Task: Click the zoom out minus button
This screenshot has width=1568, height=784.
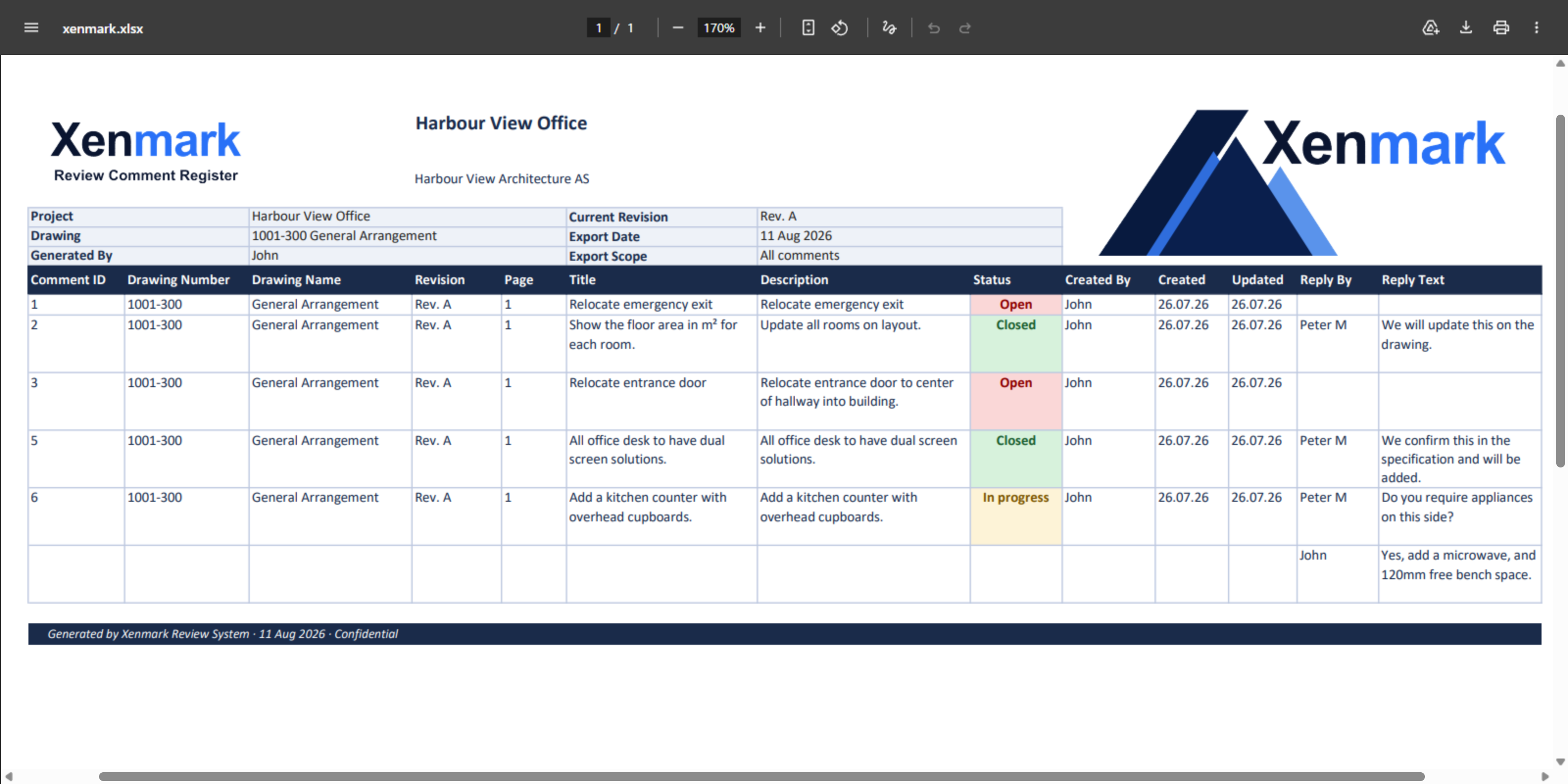Action: pyautogui.click(x=678, y=28)
